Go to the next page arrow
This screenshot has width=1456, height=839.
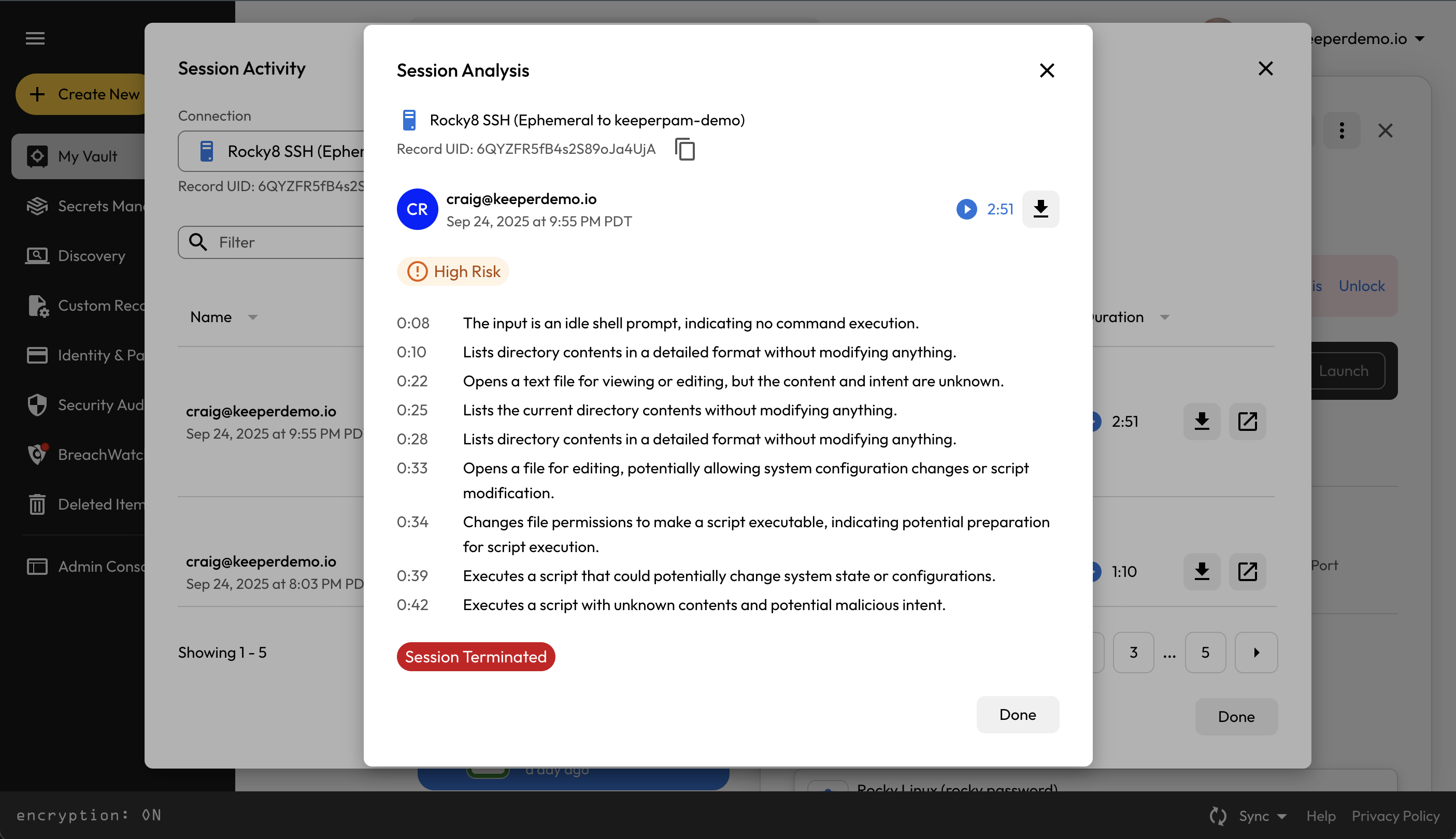pos(1255,653)
